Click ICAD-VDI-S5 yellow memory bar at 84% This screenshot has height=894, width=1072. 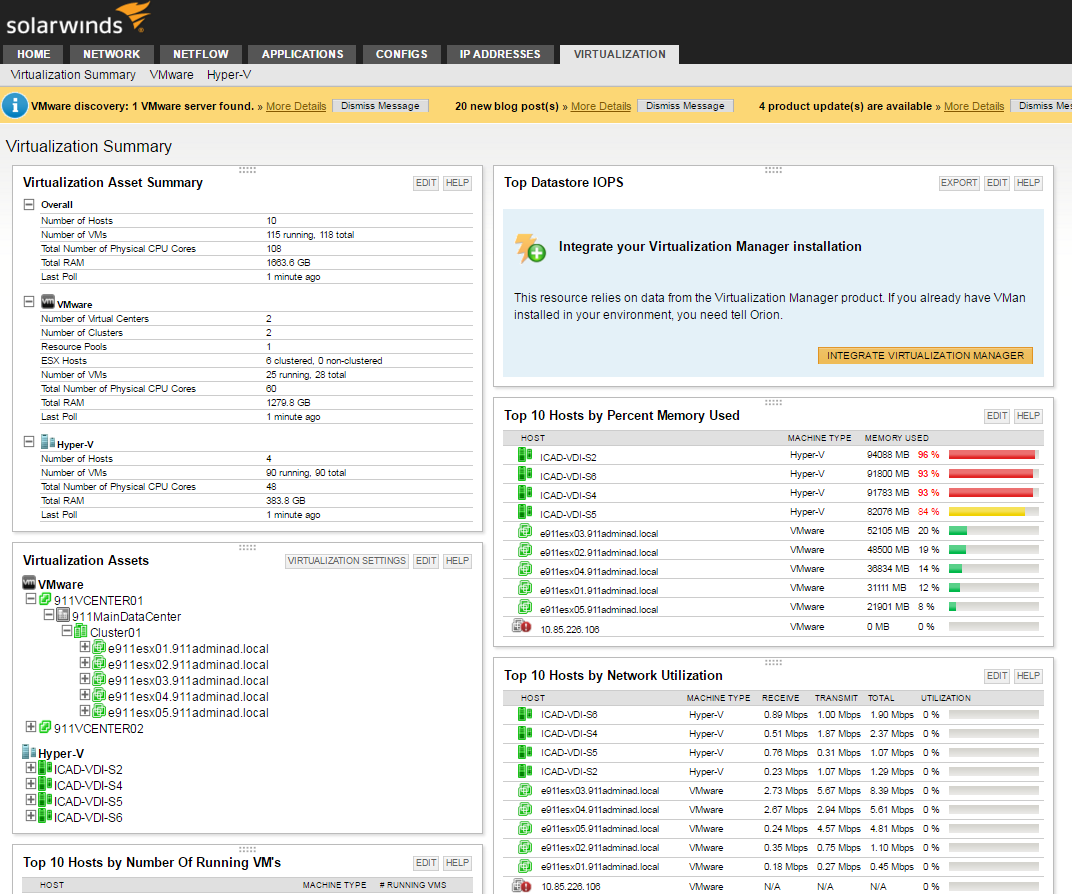click(993, 511)
